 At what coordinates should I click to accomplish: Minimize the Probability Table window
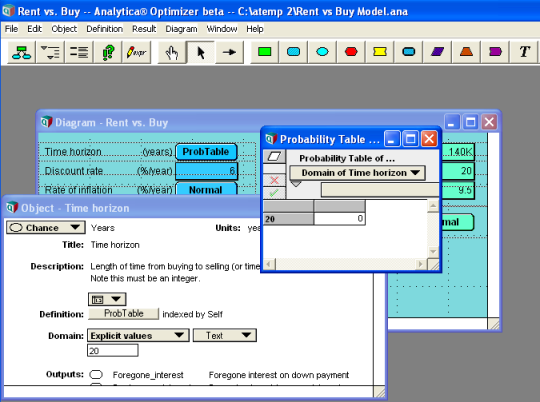[392, 139]
